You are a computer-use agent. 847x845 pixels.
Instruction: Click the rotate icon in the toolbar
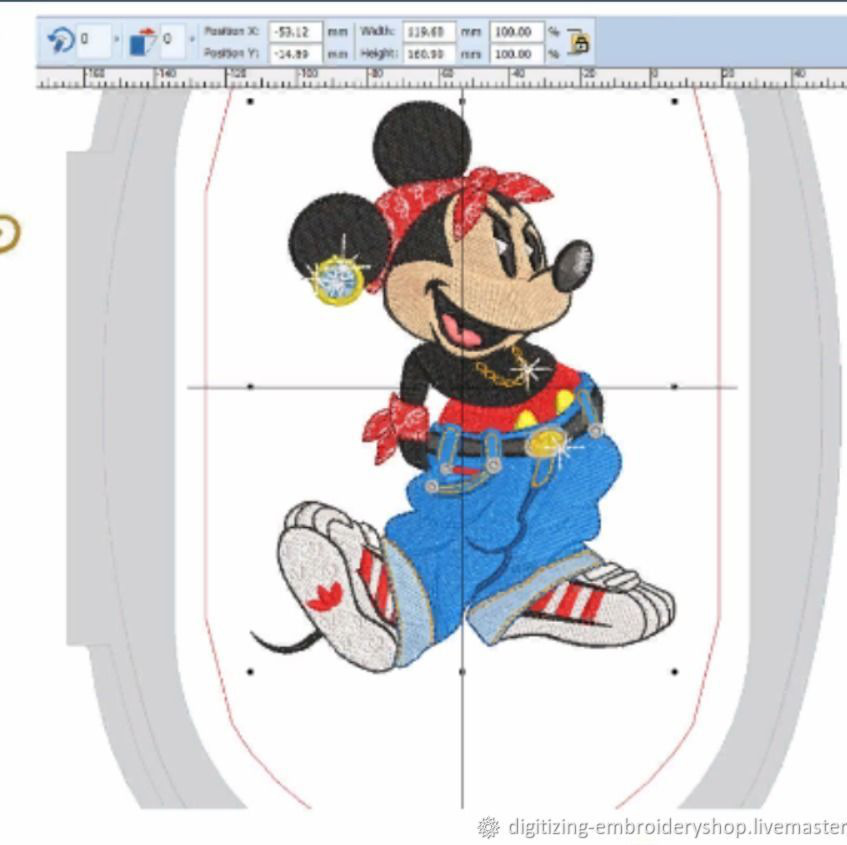[x=61, y=41]
